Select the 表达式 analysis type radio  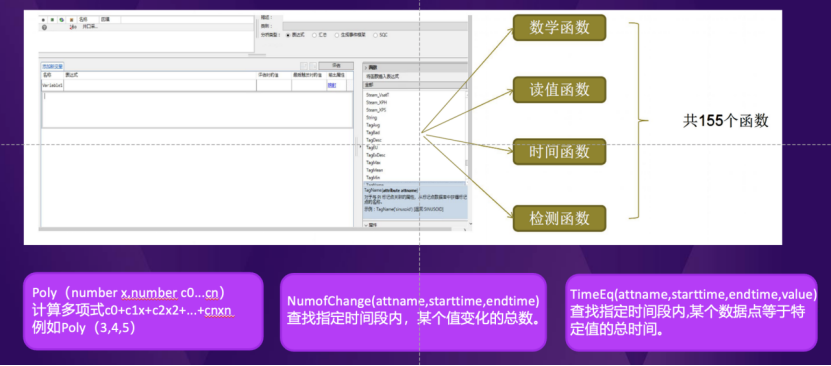click(x=288, y=35)
